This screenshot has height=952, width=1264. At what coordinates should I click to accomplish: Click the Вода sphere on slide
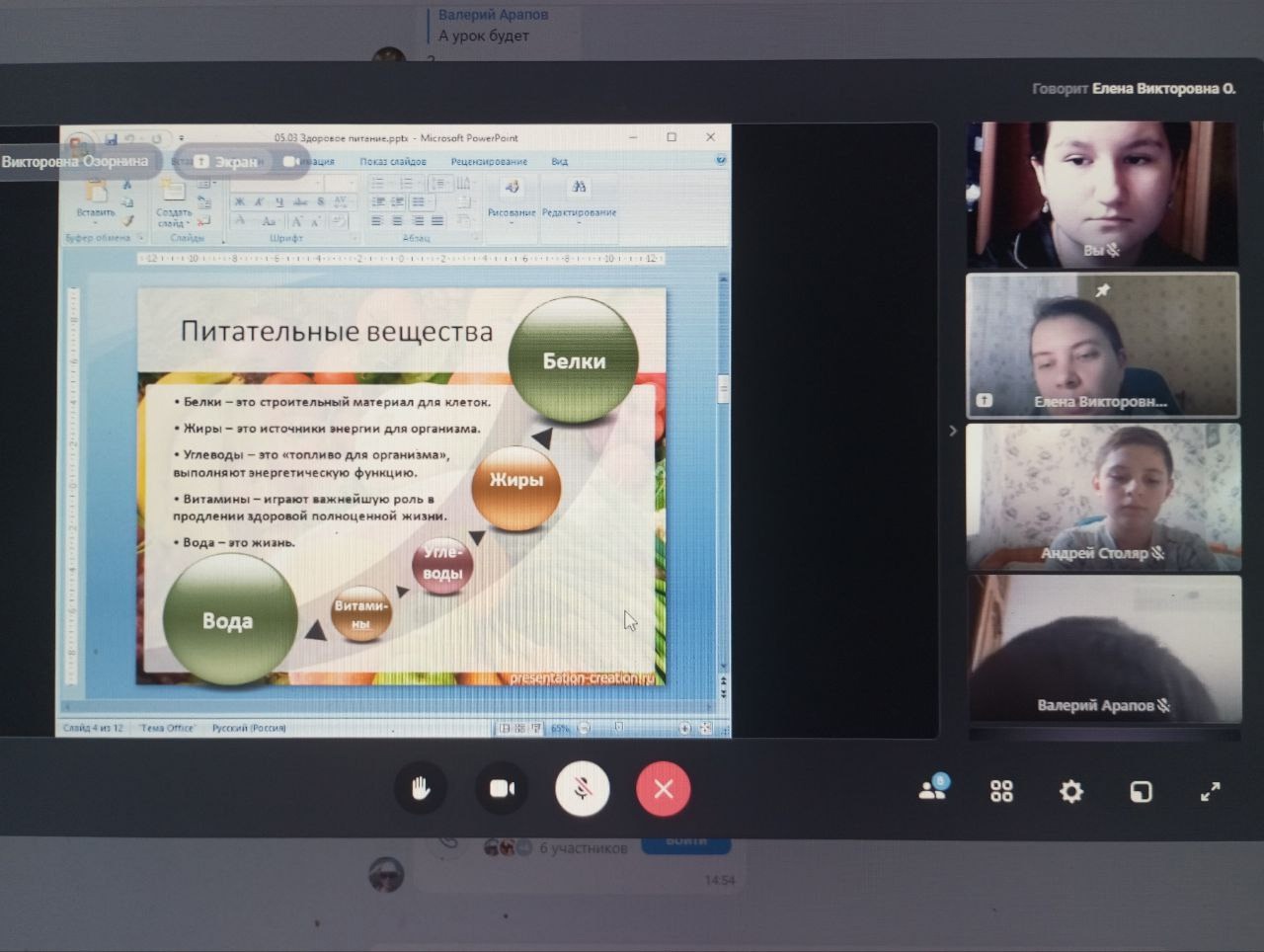[229, 619]
